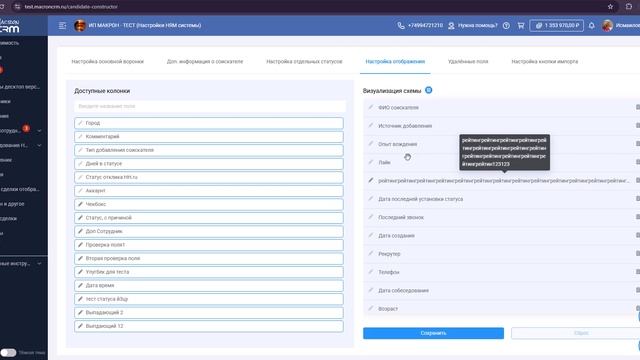The width and height of the screenshot is (640, 360).
Task: Select the тест статуса column row
Action: click(209, 299)
